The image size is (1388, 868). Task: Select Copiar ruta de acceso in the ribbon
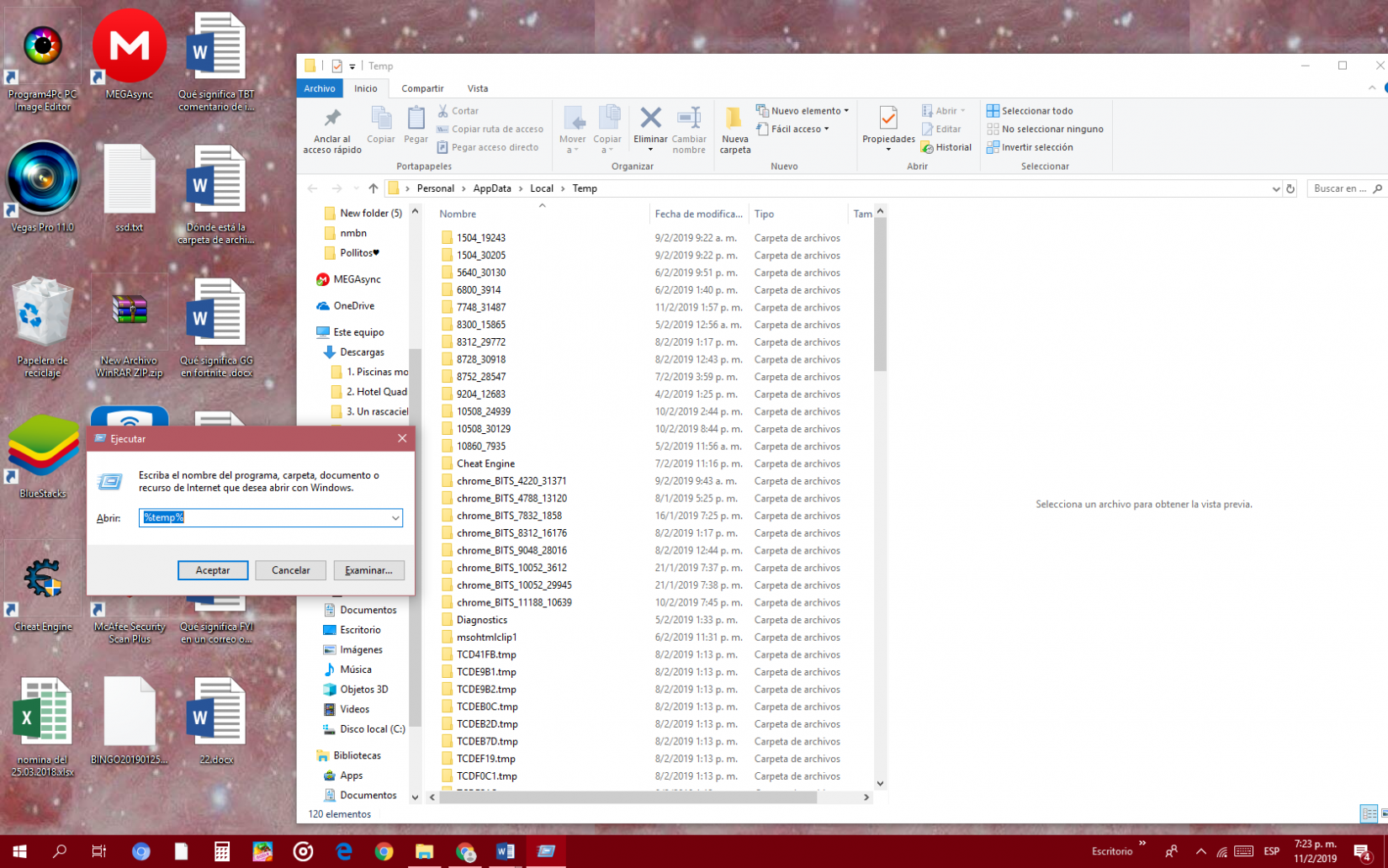[x=490, y=130]
